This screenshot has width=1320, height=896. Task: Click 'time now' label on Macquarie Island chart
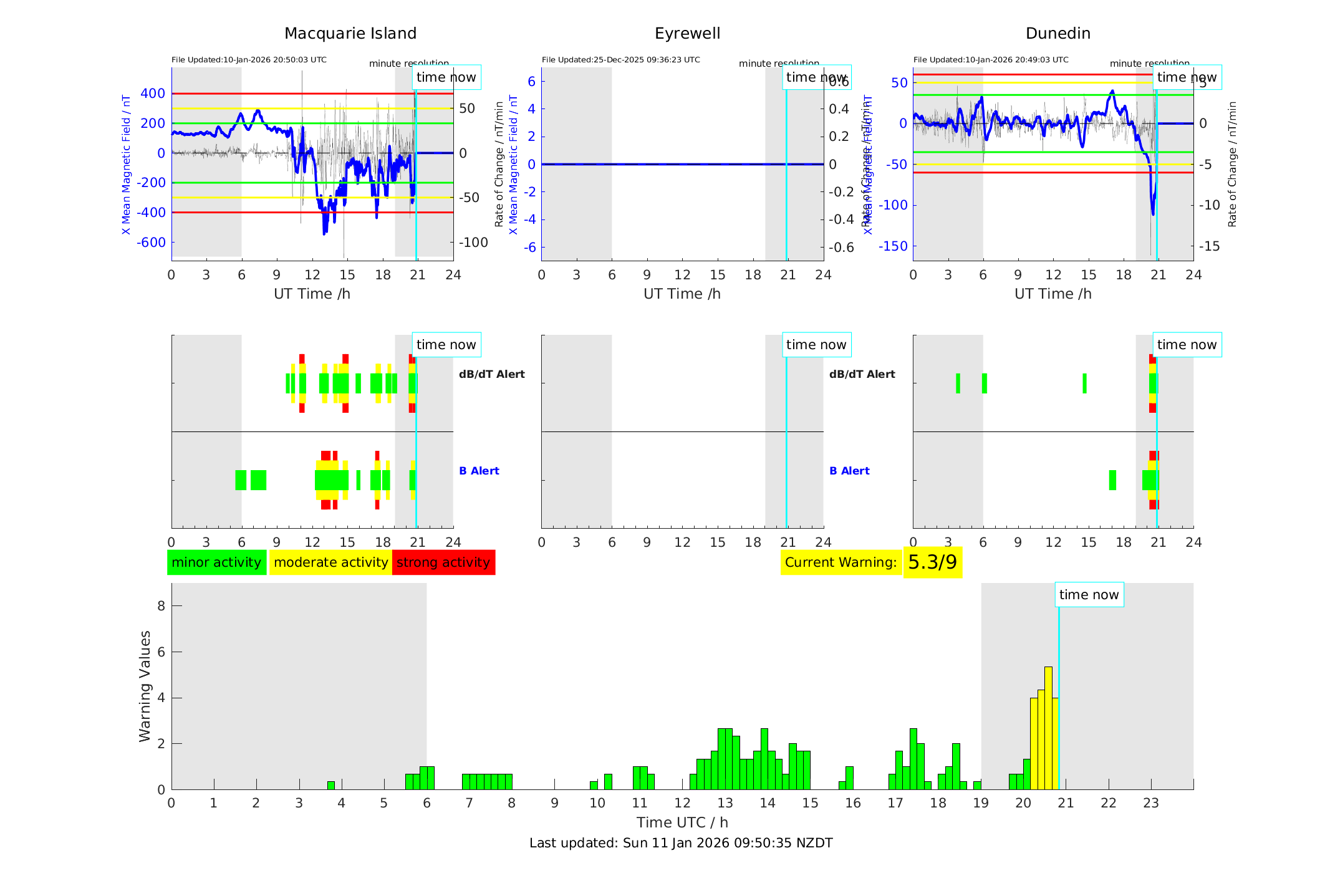tap(446, 77)
